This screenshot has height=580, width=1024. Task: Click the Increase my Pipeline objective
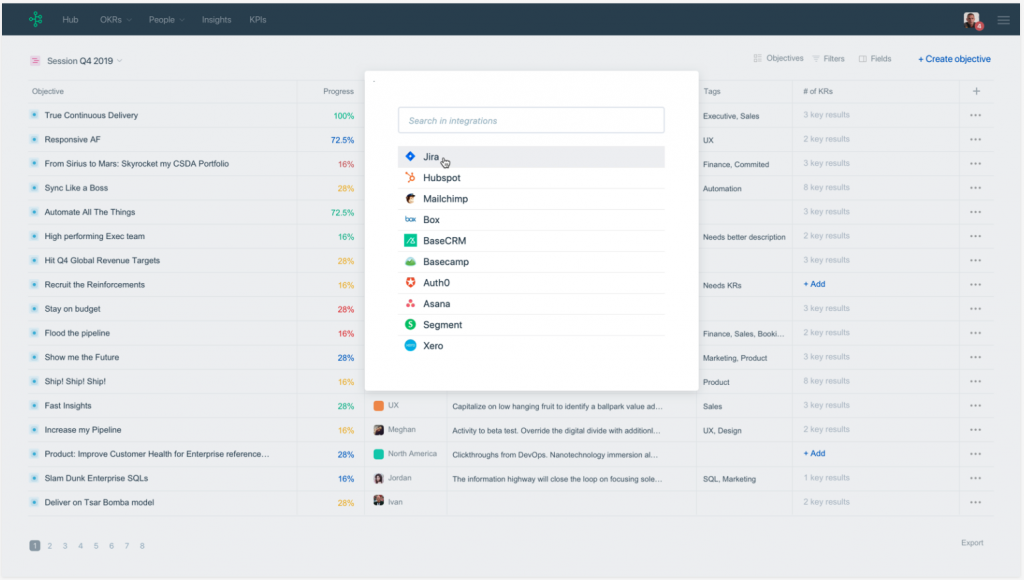tap(83, 430)
